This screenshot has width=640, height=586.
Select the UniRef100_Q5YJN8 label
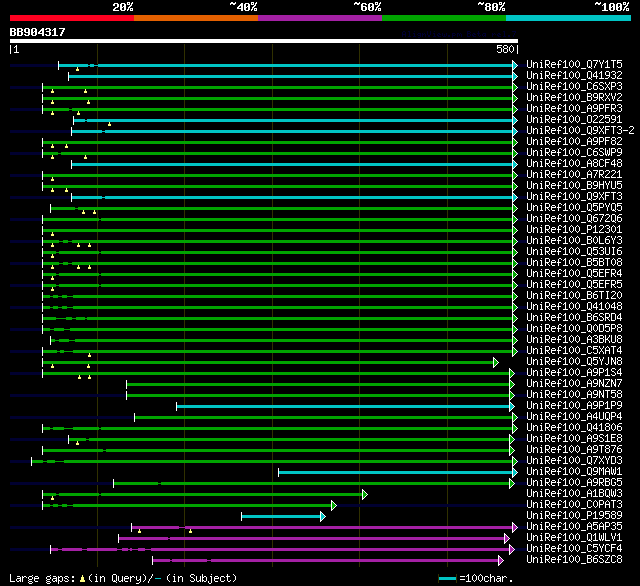574,362
